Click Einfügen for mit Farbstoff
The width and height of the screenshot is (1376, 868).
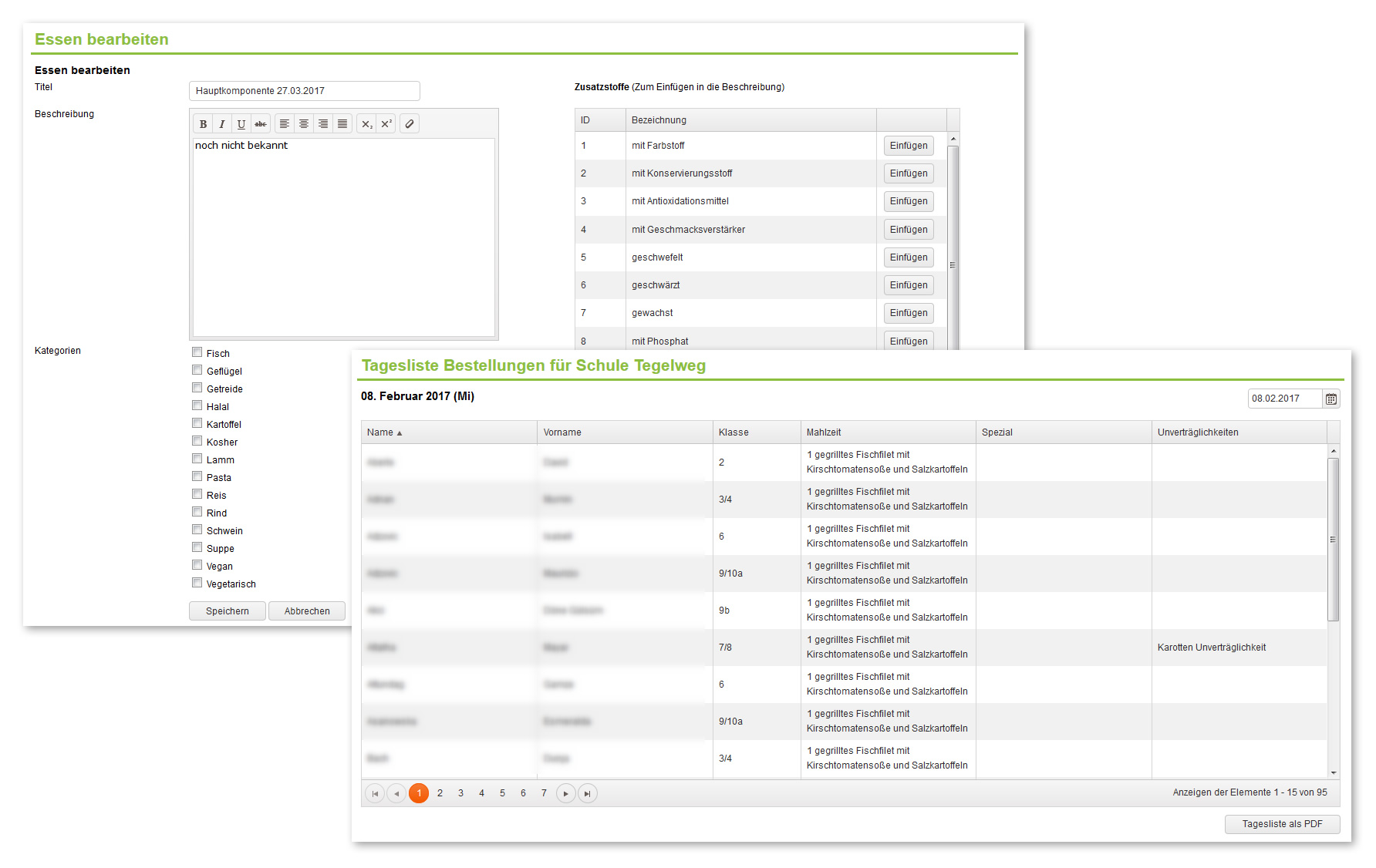[x=908, y=146]
